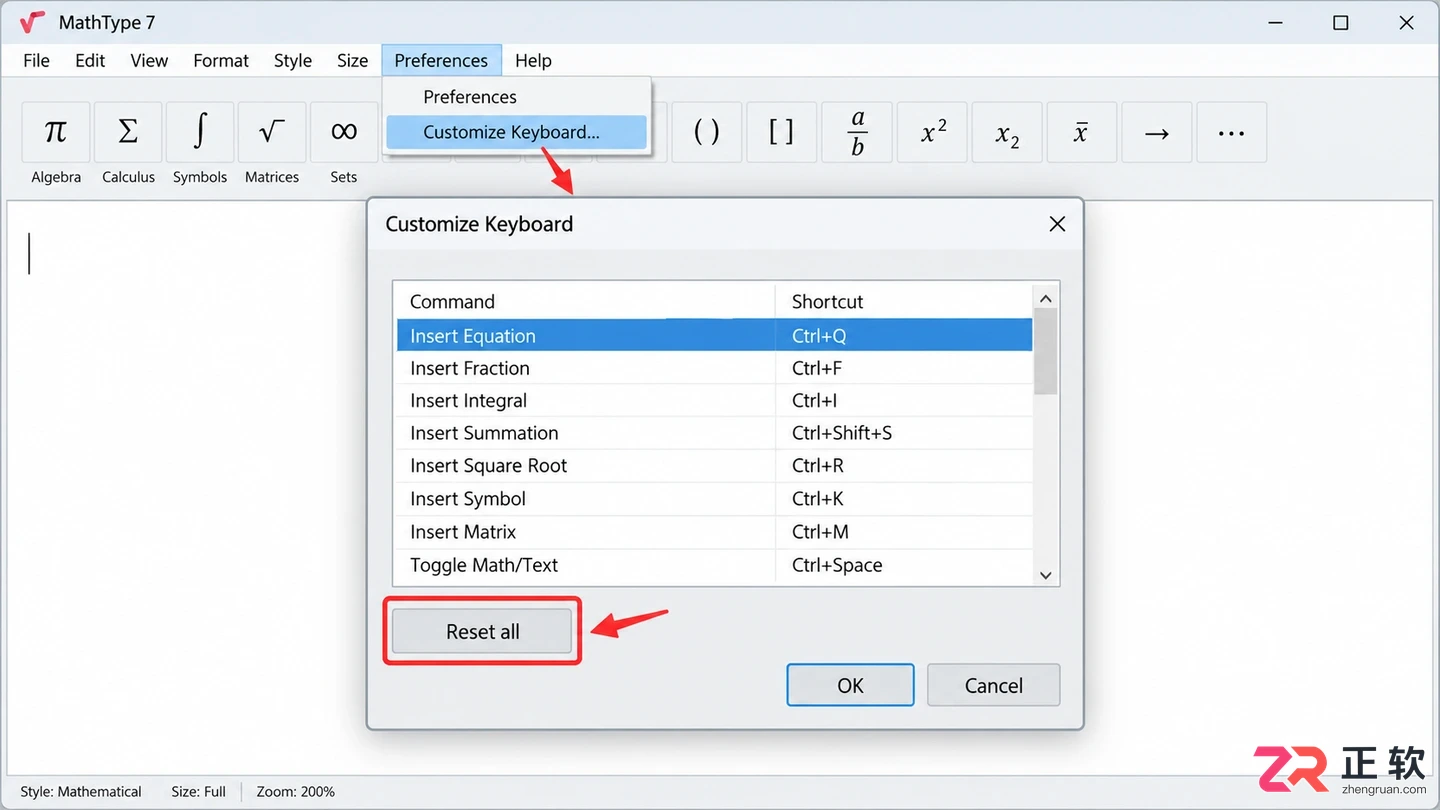The height and width of the screenshot is (810, 1440).
Task: Open the arrow symbols palette
Action: 1157,132
